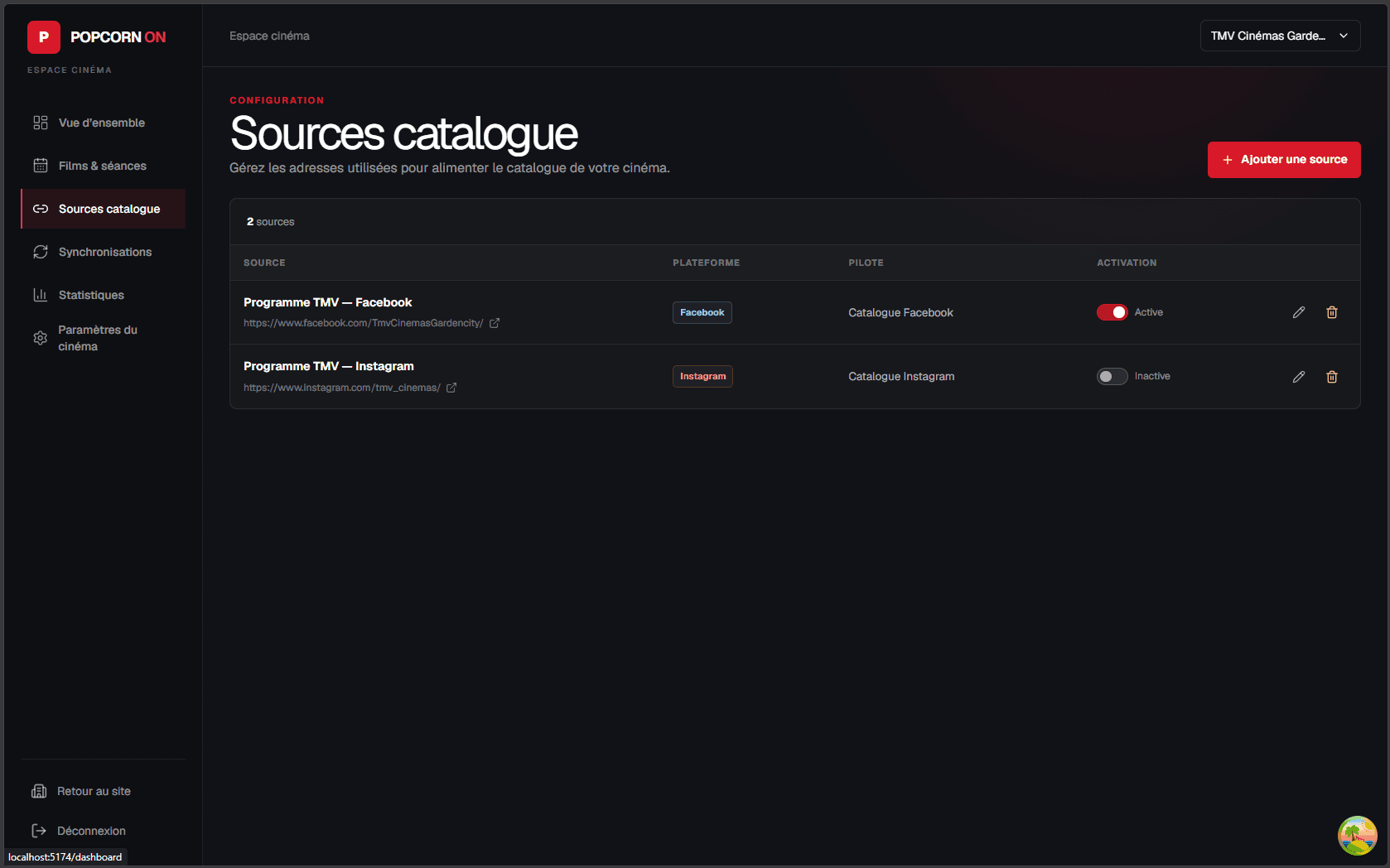Viewport: 1390px width, 868px height.
Task: Edit the Programme TMV — Facebook source
Action: (1299, 312)
